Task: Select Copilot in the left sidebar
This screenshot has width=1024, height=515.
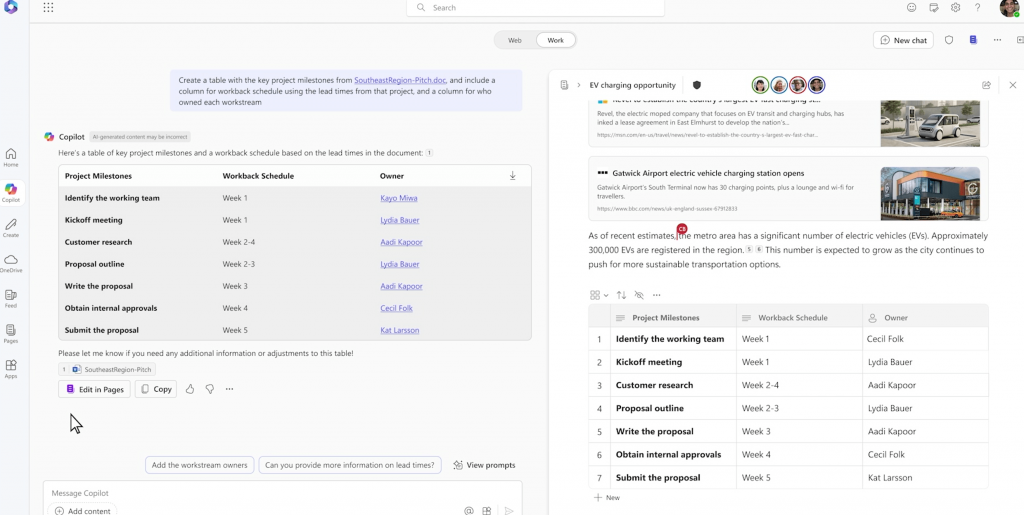Action: click(10, 193)
